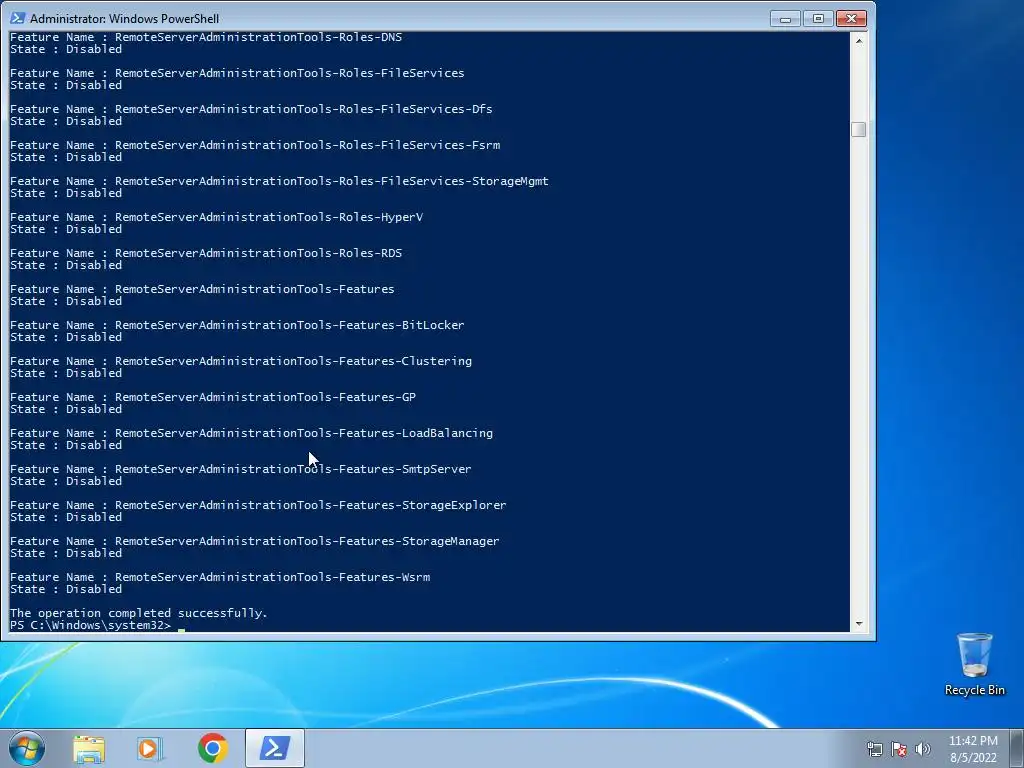This screenshot has height=768, width=1024.
Task: Click the vertical scrollbar thumb
Action: click(x=859, y=129)
